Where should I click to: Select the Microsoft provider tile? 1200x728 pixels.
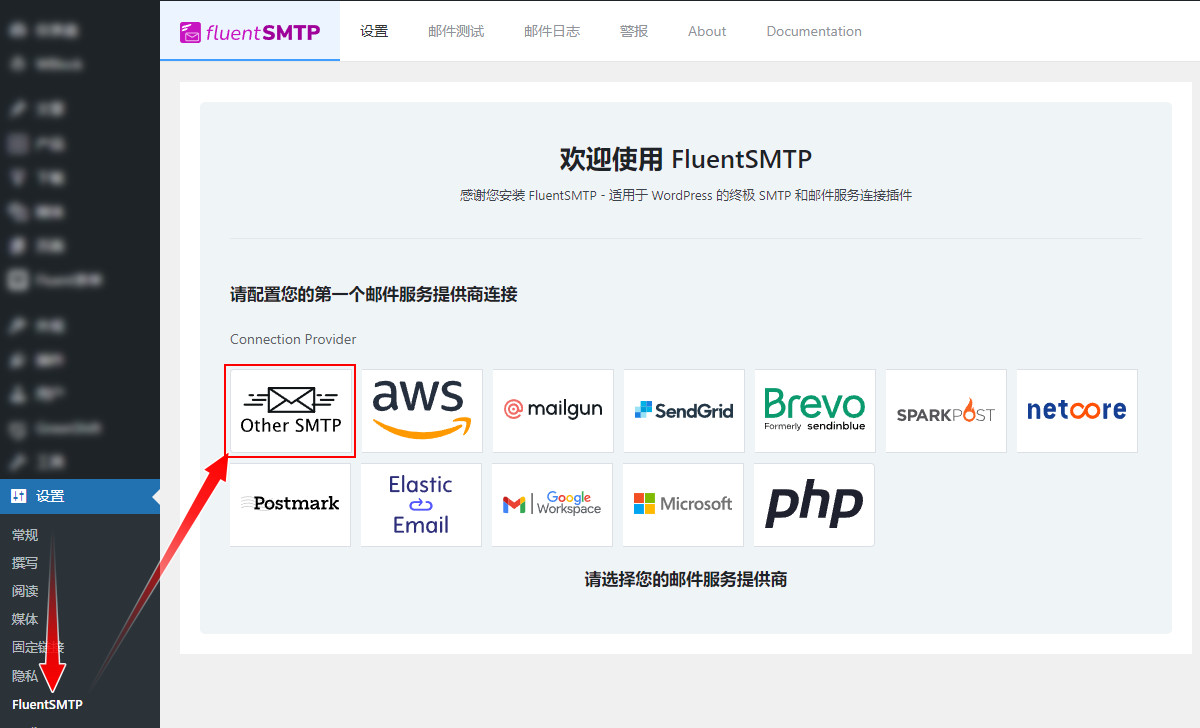[683, 504]
